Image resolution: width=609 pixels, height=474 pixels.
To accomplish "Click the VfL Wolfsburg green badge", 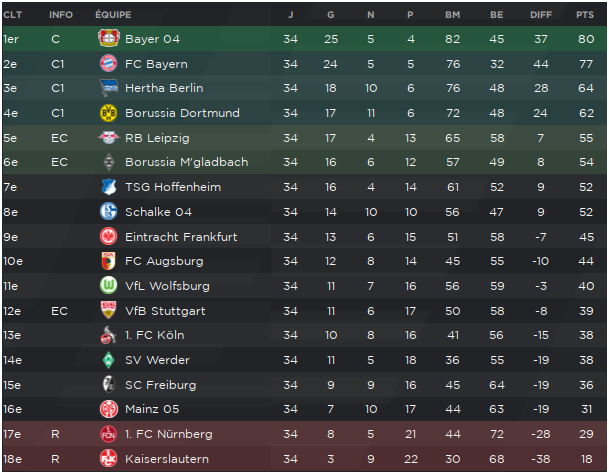I will [108, 286].
